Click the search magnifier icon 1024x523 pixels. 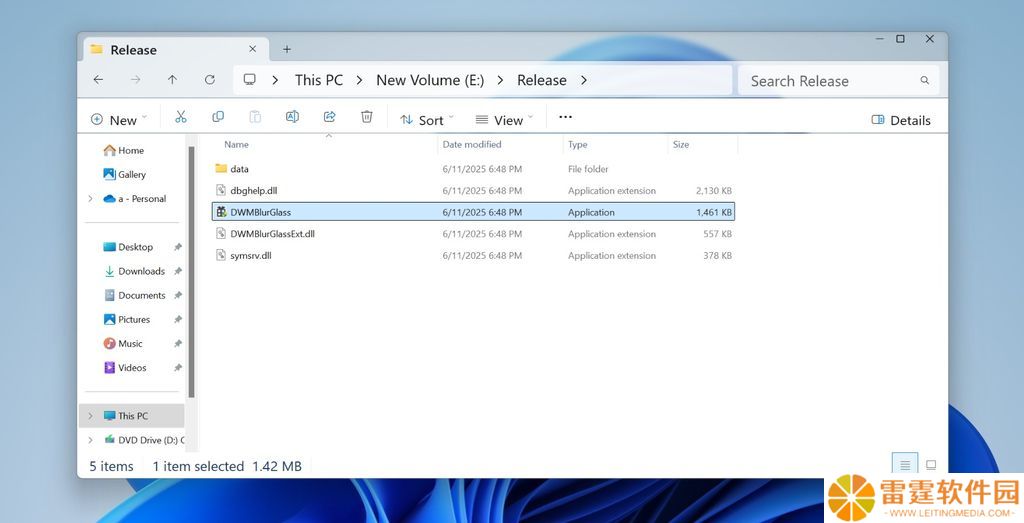[x=925, y=80]
